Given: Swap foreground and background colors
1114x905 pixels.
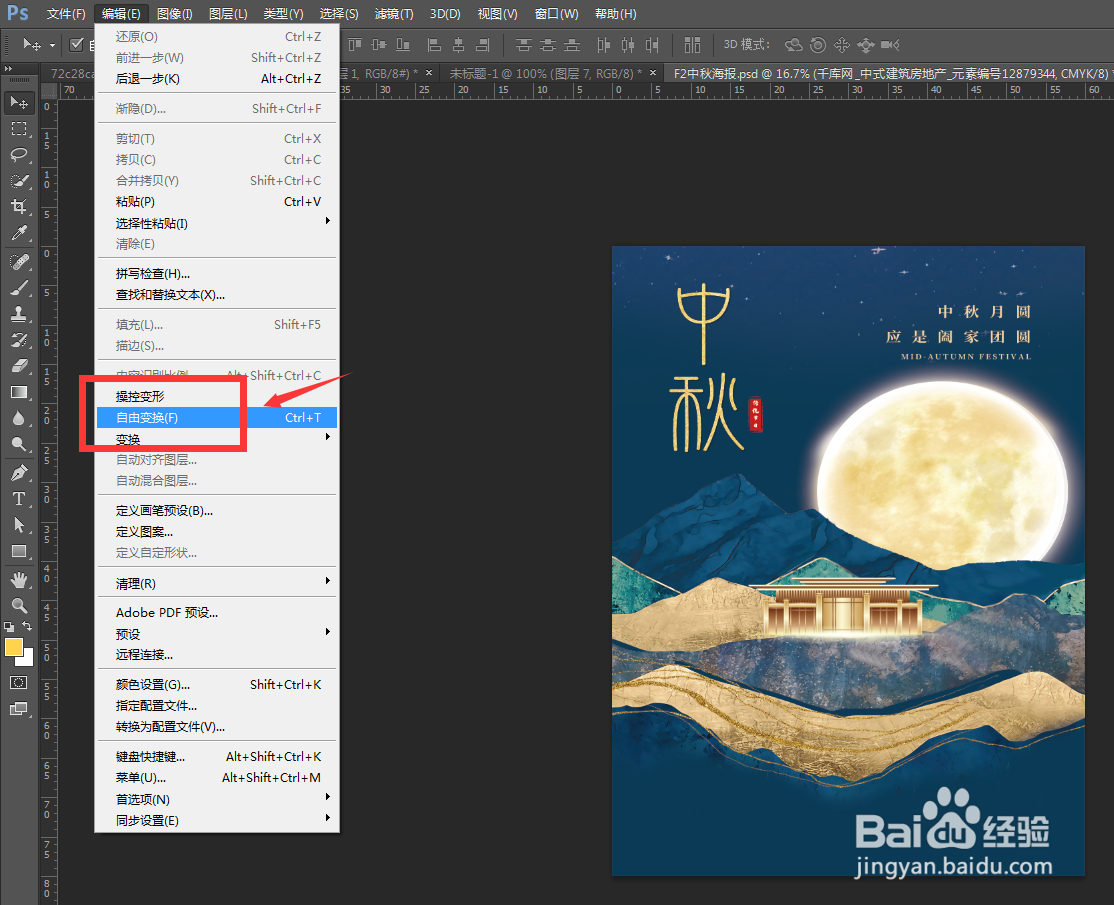Looking at the screenshot, I should [27, 626].
